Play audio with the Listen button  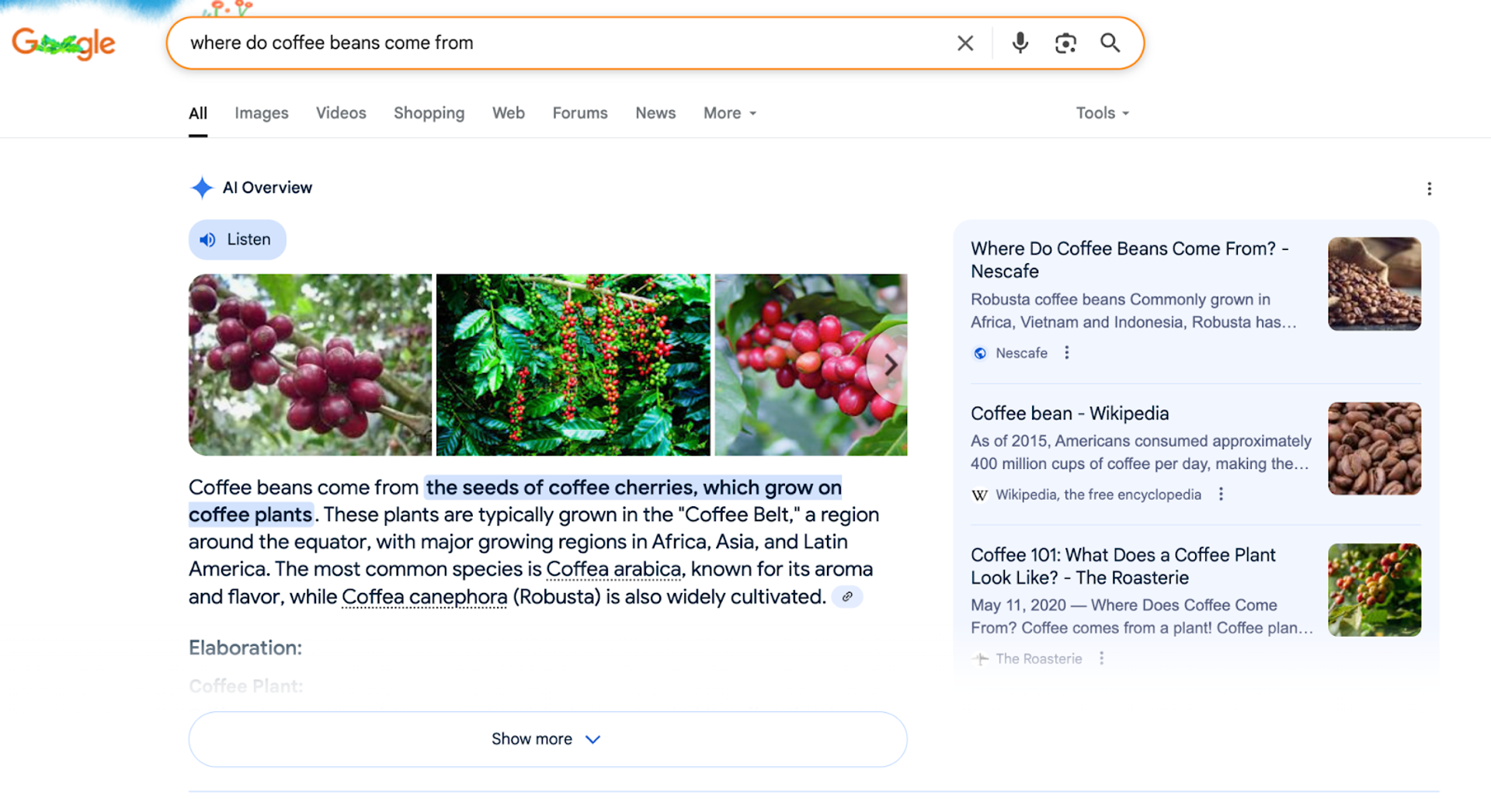tap(237, 240)
